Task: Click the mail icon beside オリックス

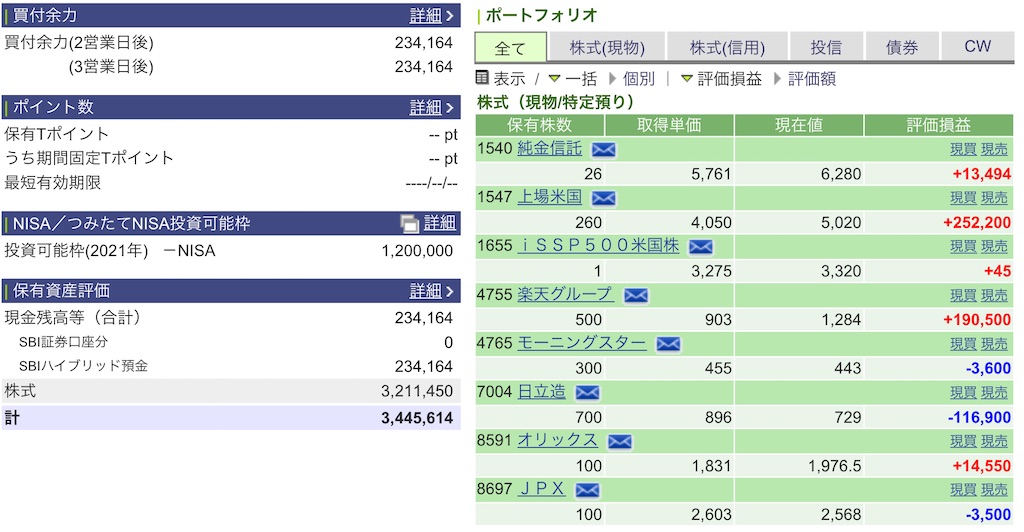Action: pos(620,441)
